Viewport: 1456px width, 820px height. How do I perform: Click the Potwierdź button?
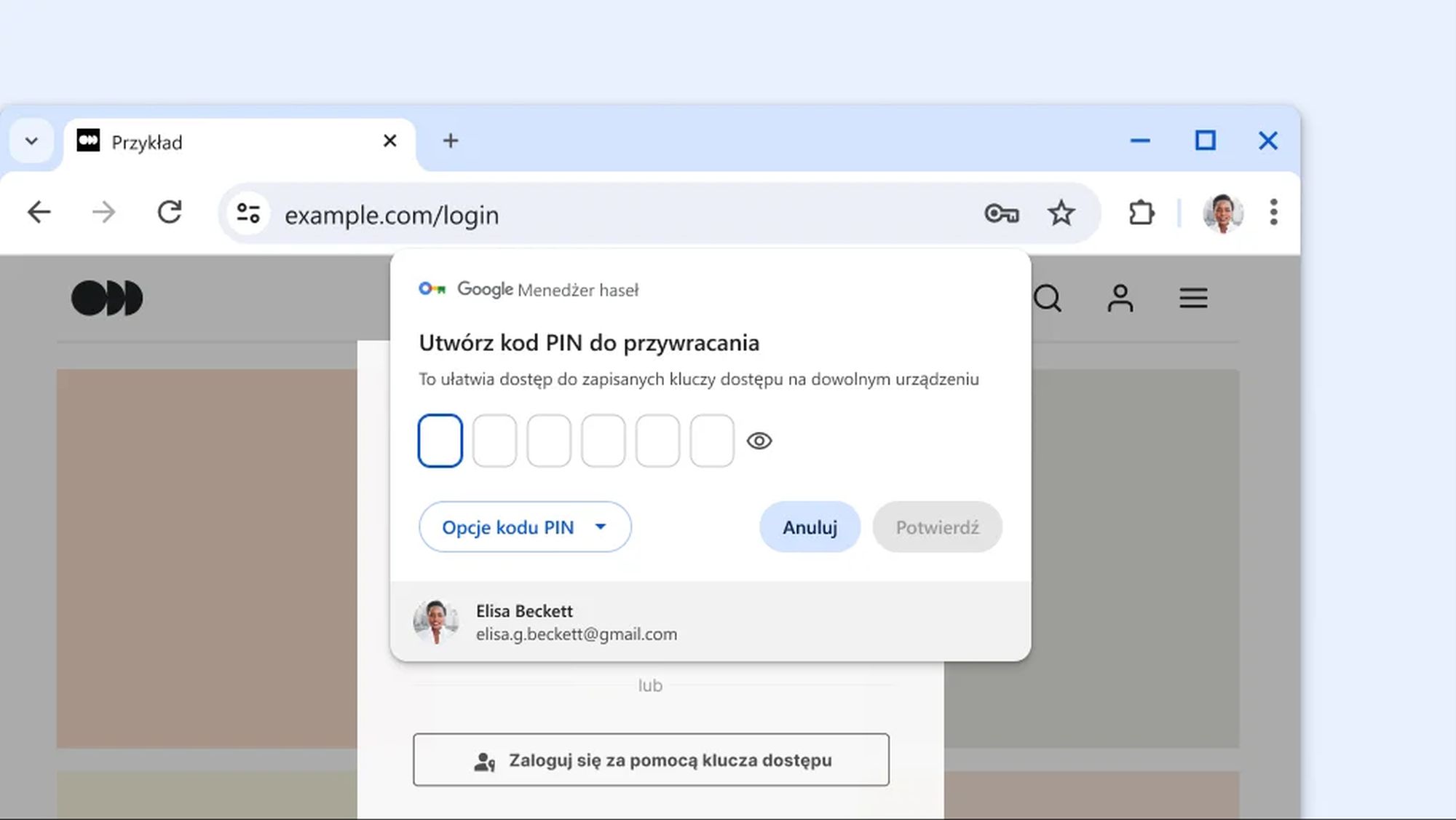point(938,527)
